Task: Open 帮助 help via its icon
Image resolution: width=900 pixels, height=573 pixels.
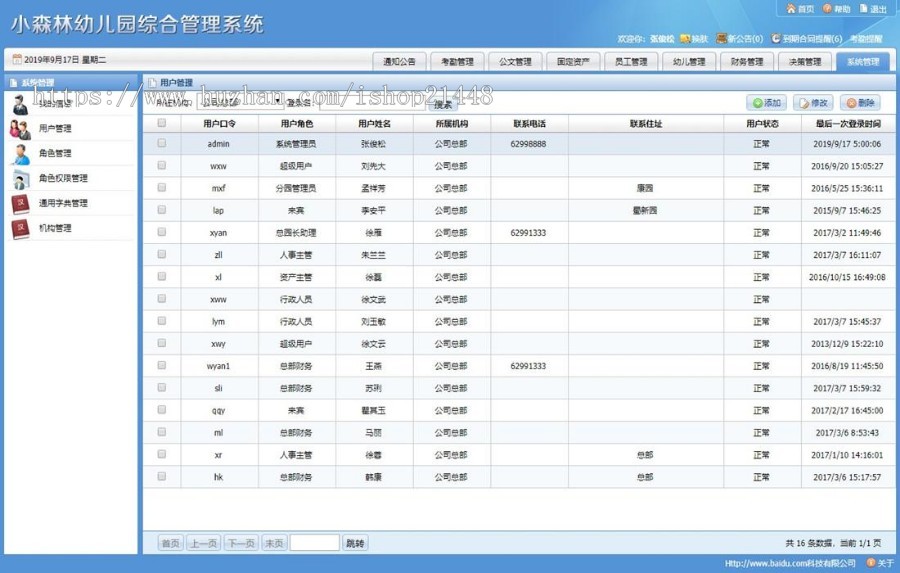Action: 827,9
